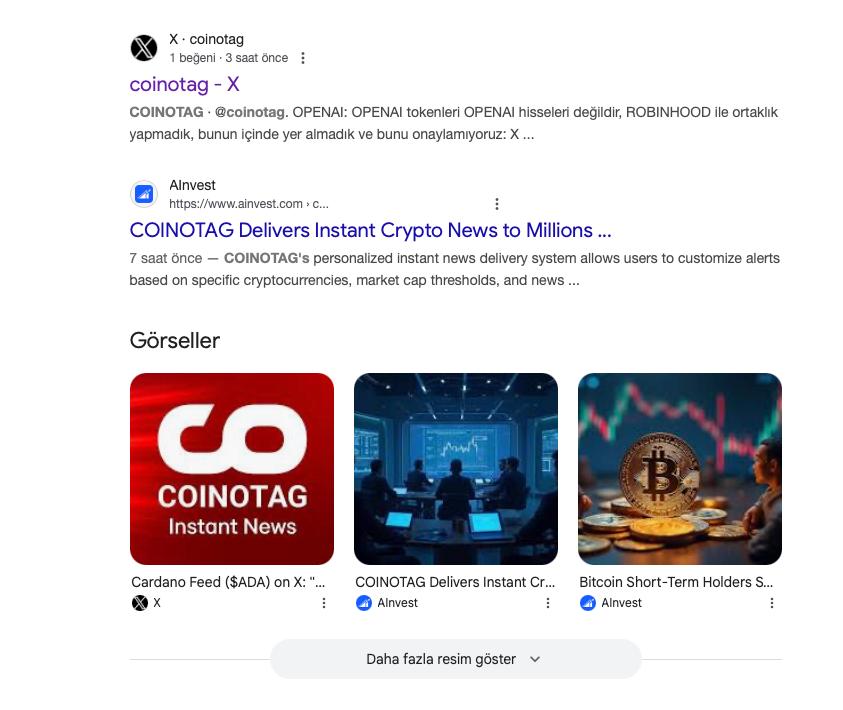
Task: Expand the chevron next to Daha fazla resim göster
Action: (x=535, y=659)
